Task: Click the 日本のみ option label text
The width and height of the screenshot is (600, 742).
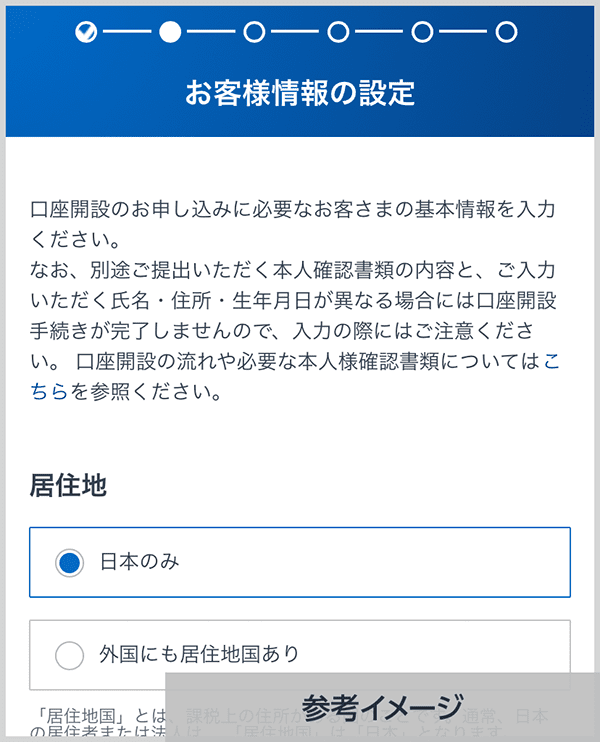Action: (140, 563)
